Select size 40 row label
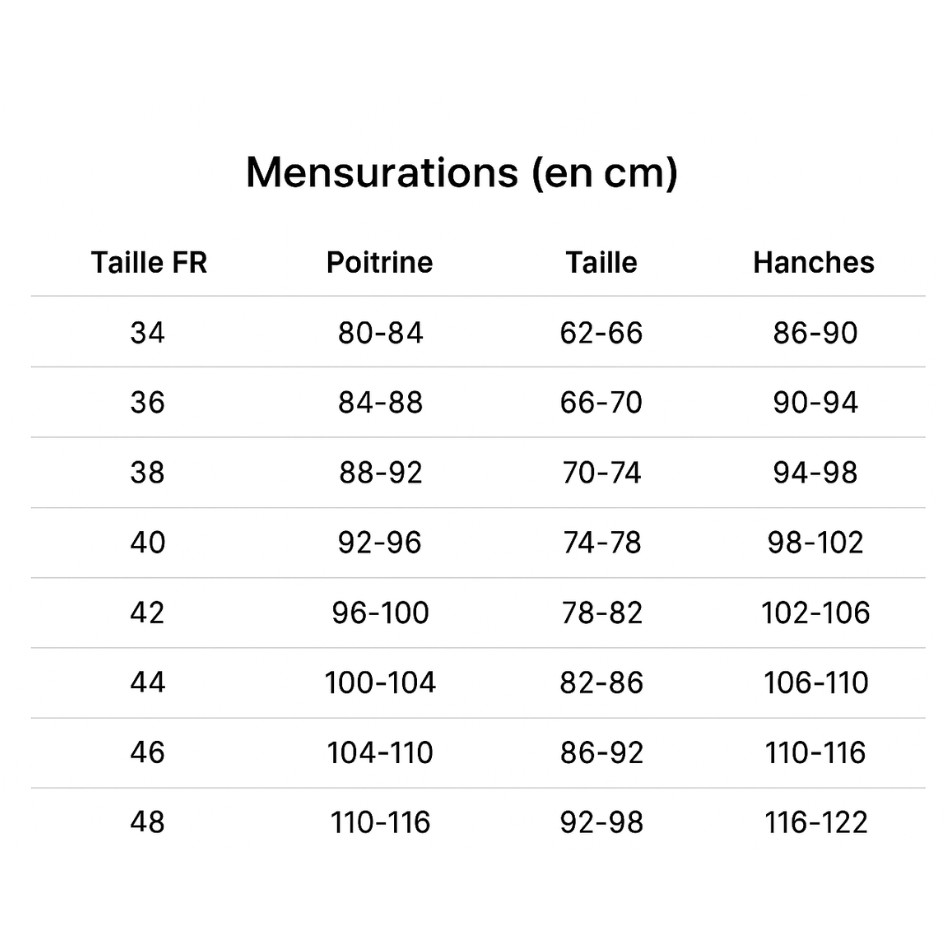945x945 pixels. pos(147,543)
